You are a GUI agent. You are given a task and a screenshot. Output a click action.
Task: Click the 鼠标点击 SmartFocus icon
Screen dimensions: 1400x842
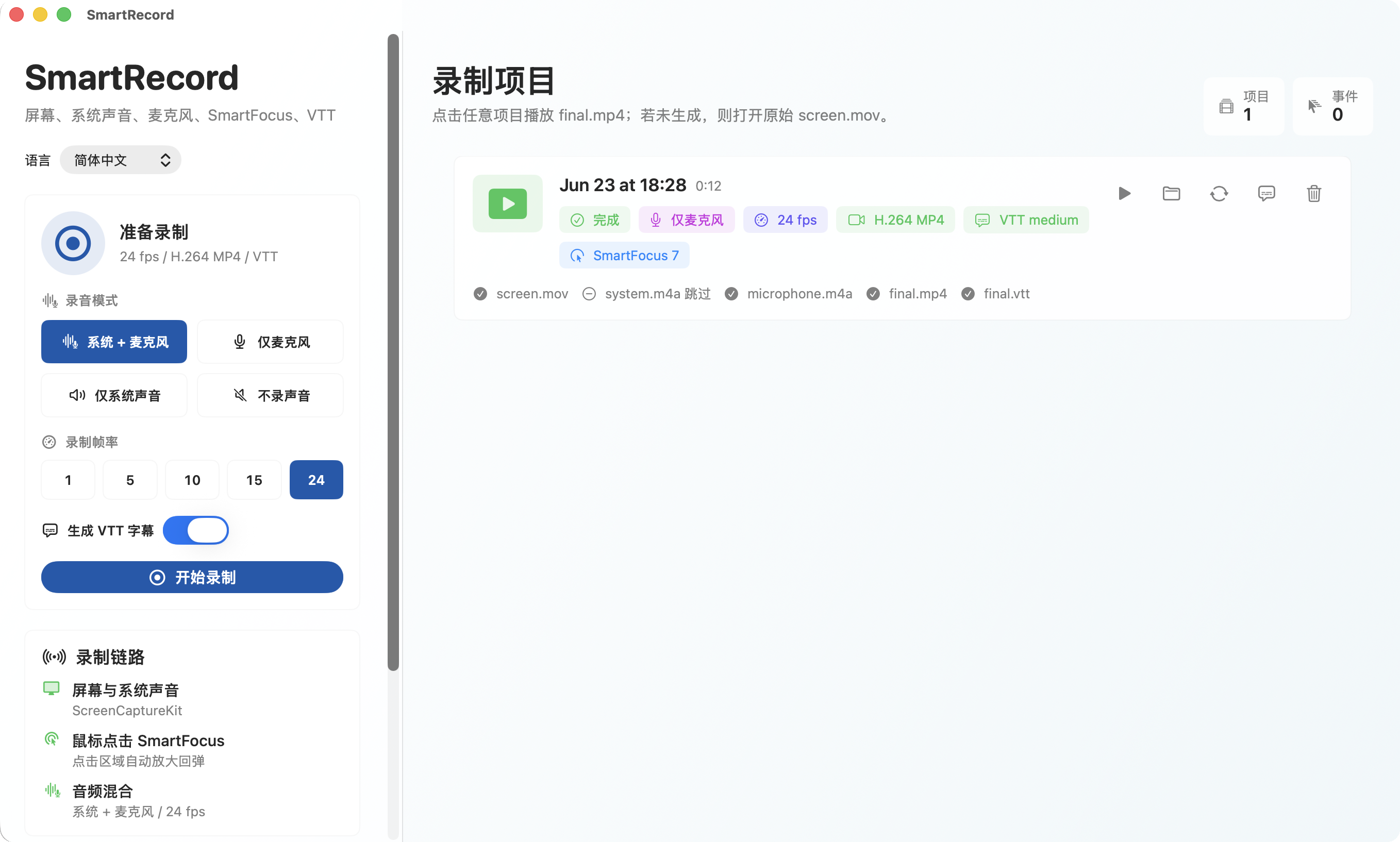52,739
